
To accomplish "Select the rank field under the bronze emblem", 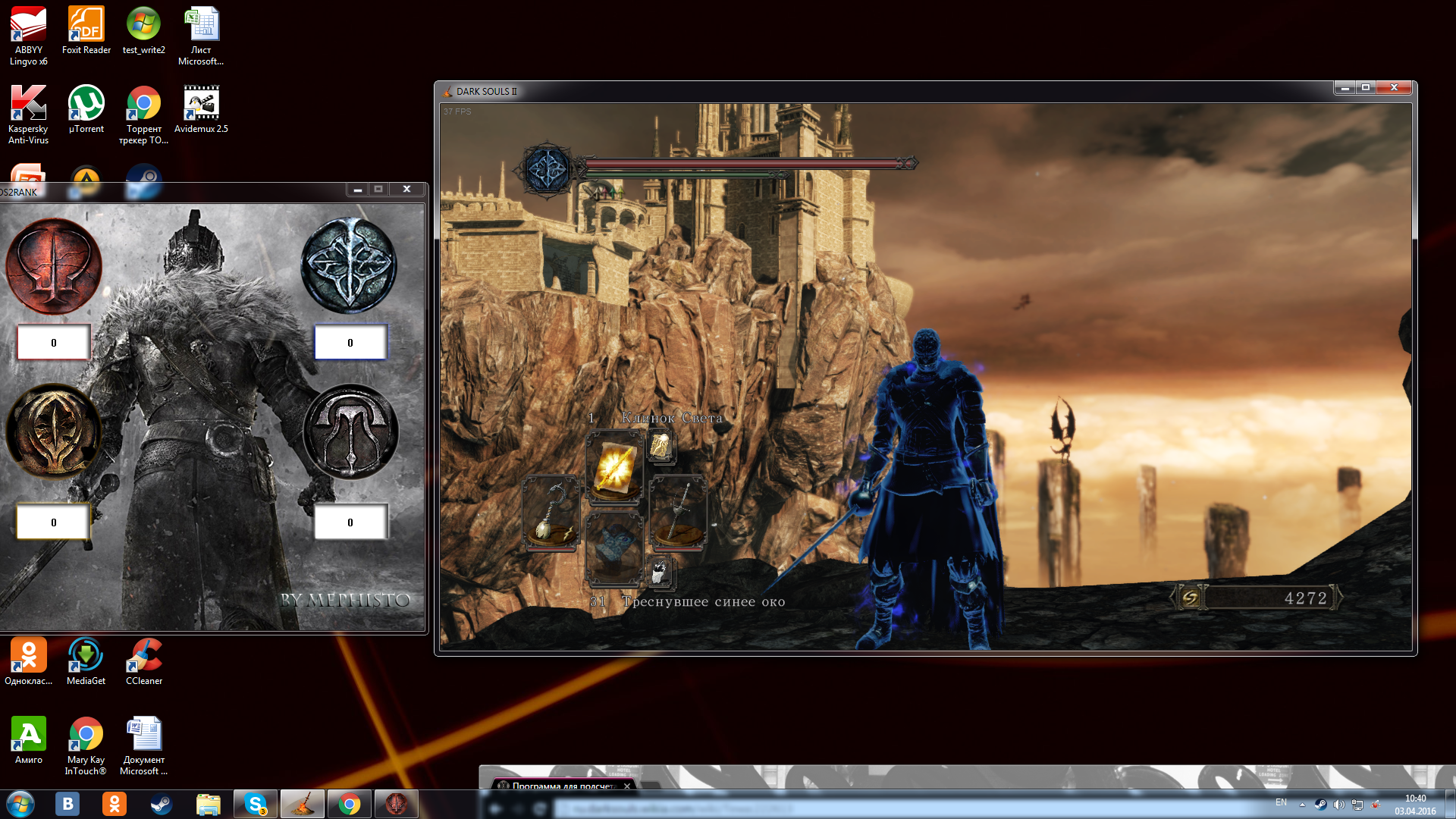I will (x=54, y=522).
